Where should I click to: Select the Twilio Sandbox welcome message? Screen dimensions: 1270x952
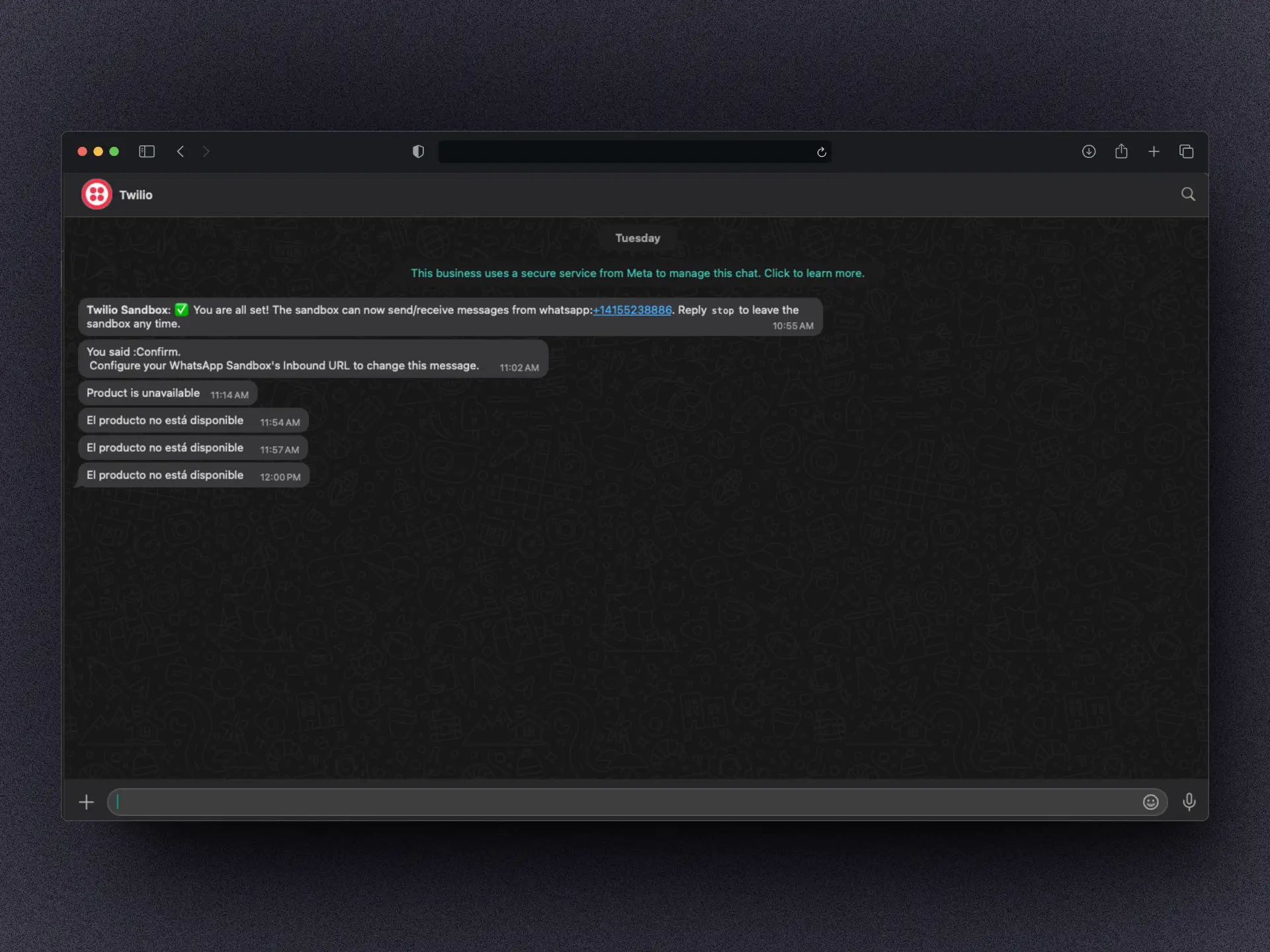[450, 317]
